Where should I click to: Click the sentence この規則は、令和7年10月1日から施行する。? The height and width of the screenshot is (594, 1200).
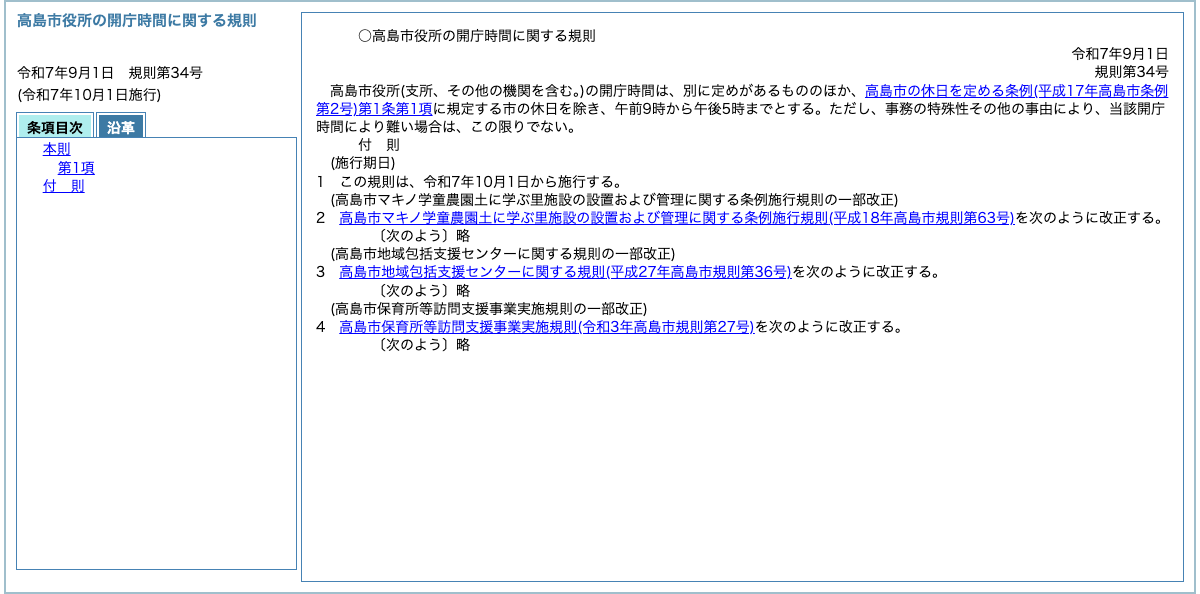pyautogui.click(x=481, y=182)
